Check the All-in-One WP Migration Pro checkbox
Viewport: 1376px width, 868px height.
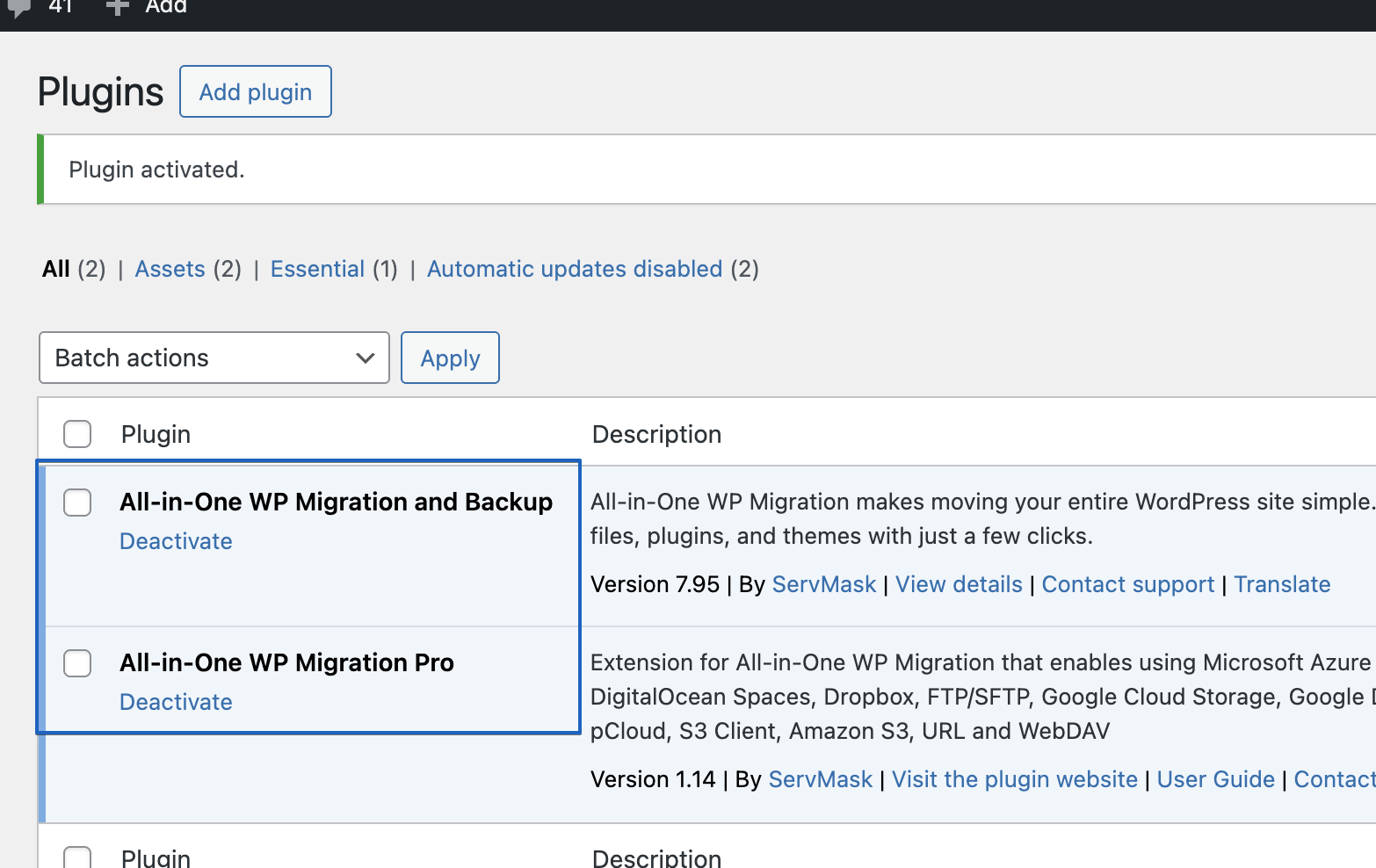tap(77, 663)
